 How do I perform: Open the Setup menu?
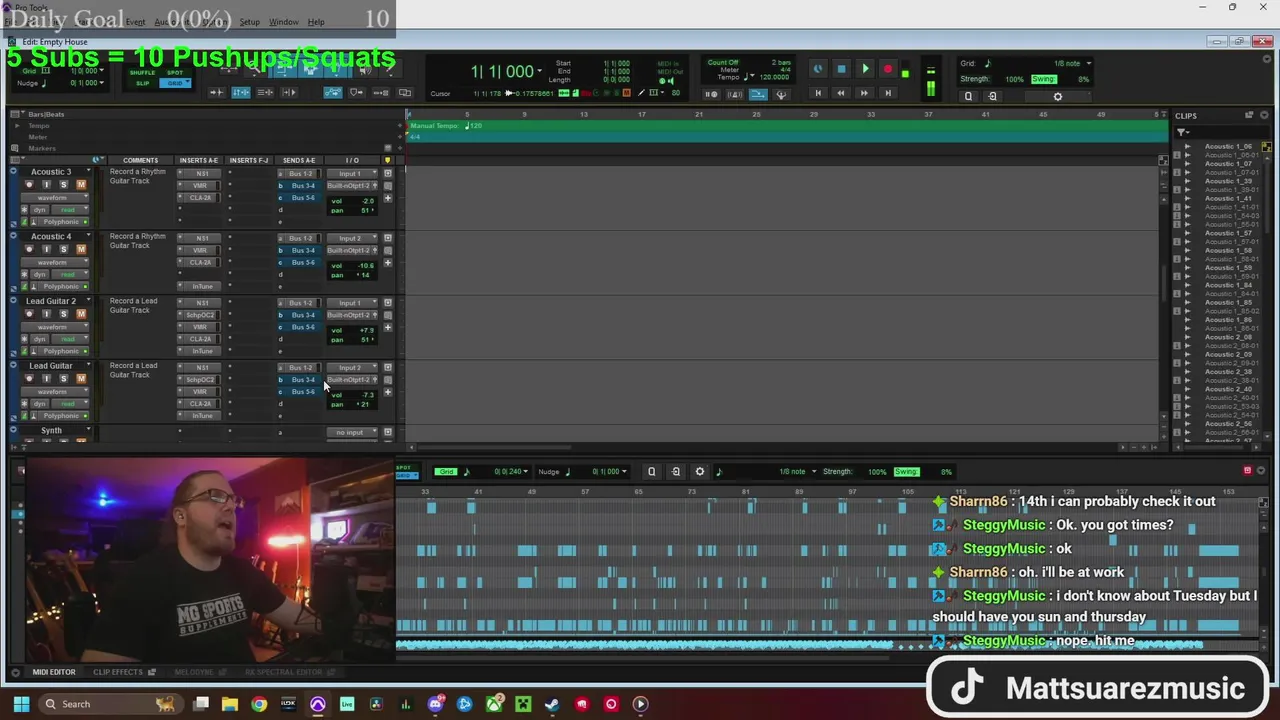point(249,22)
